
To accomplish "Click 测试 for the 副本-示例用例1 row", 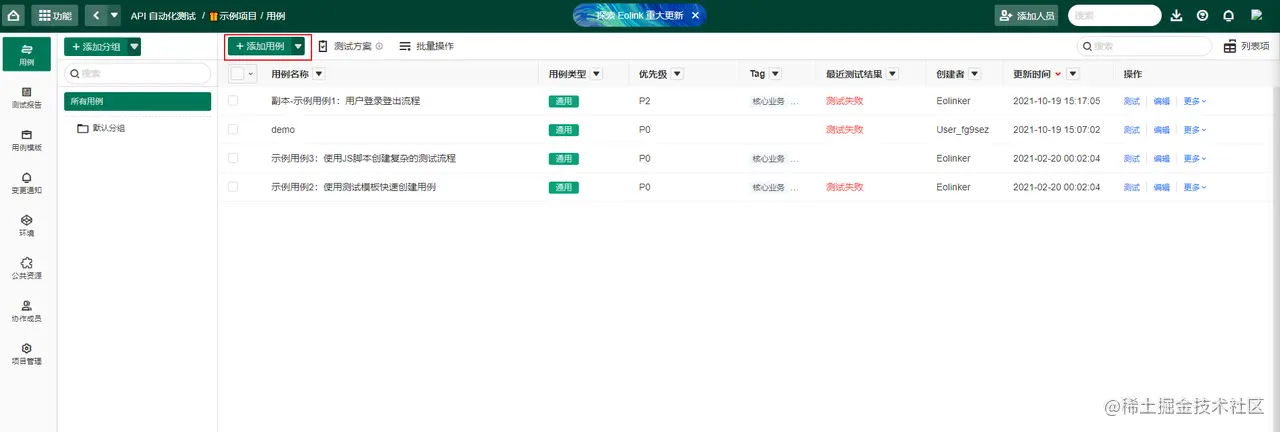I will (1131, 101).
